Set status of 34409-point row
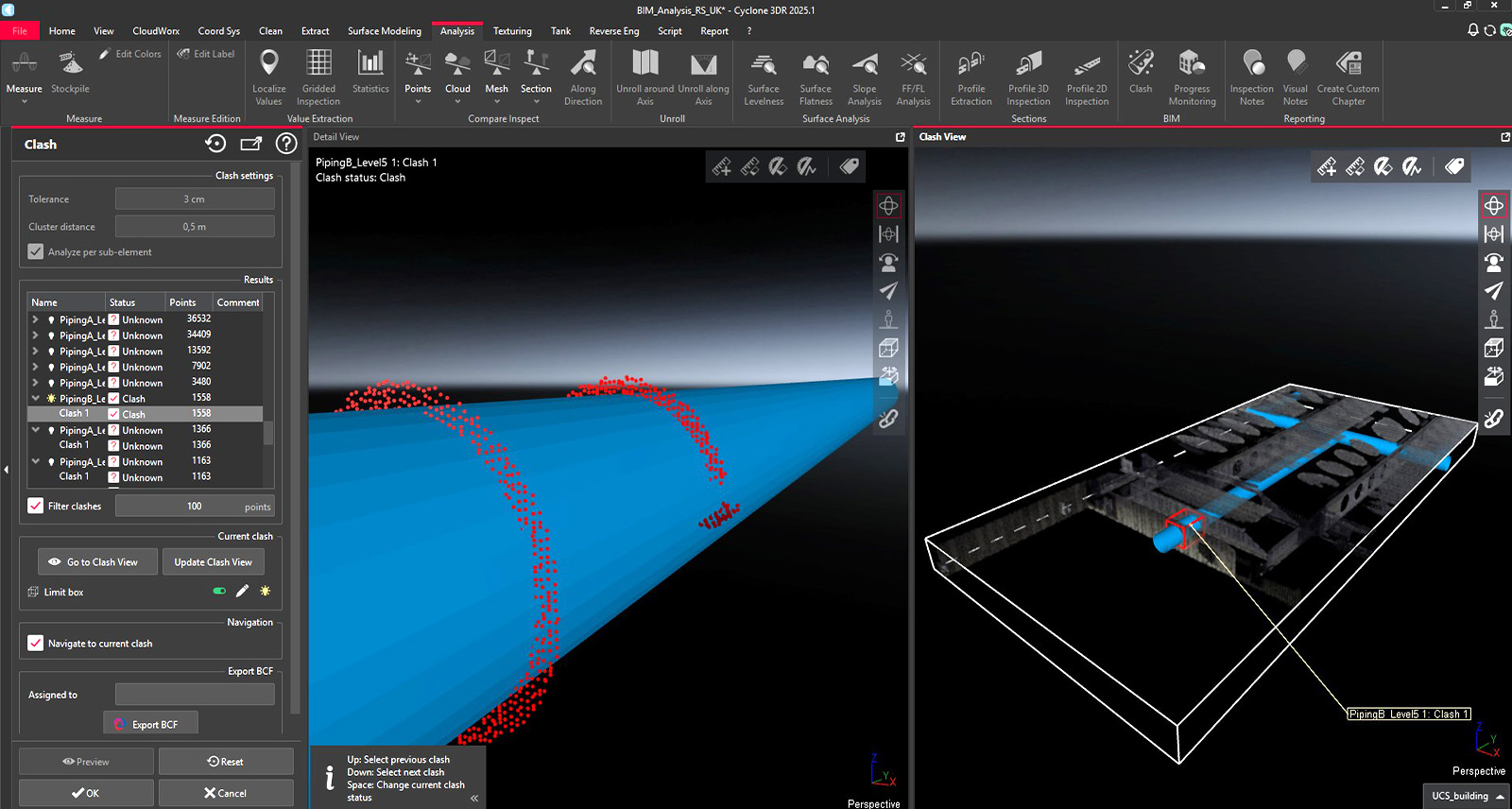 point(113,335)
